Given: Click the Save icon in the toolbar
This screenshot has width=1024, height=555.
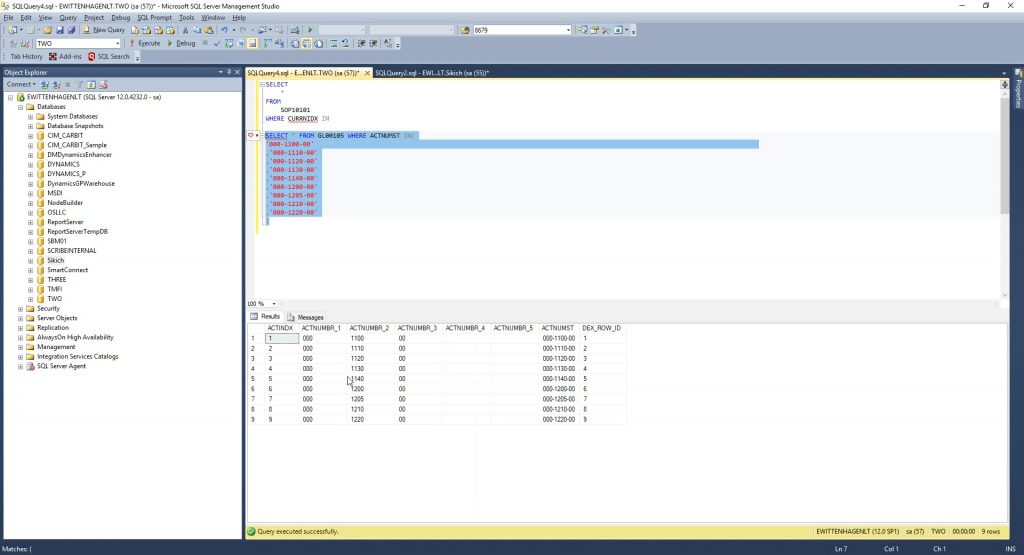Looking at the screenshot, I should [x=59, y=30].
